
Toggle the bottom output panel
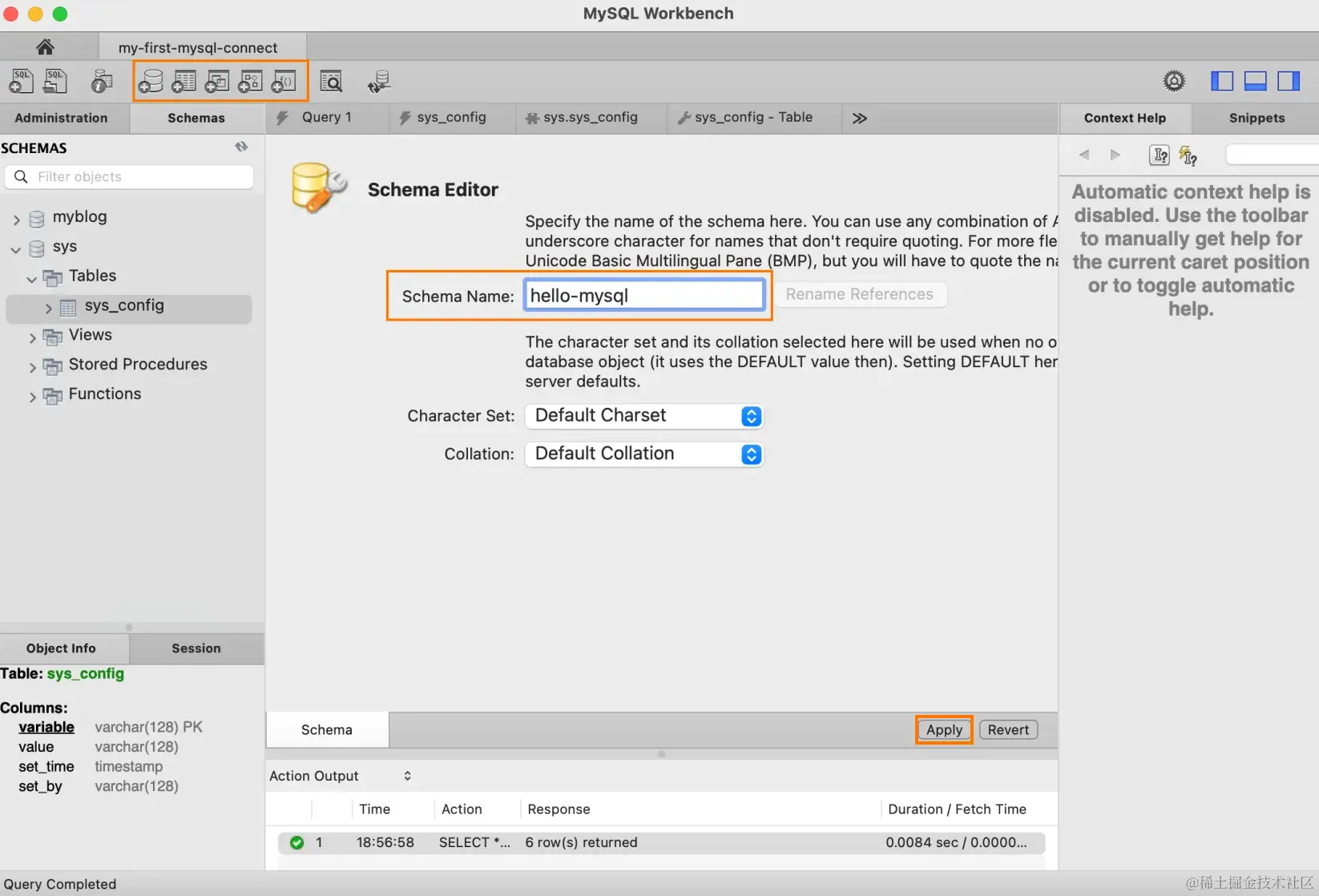point(1255,81)
